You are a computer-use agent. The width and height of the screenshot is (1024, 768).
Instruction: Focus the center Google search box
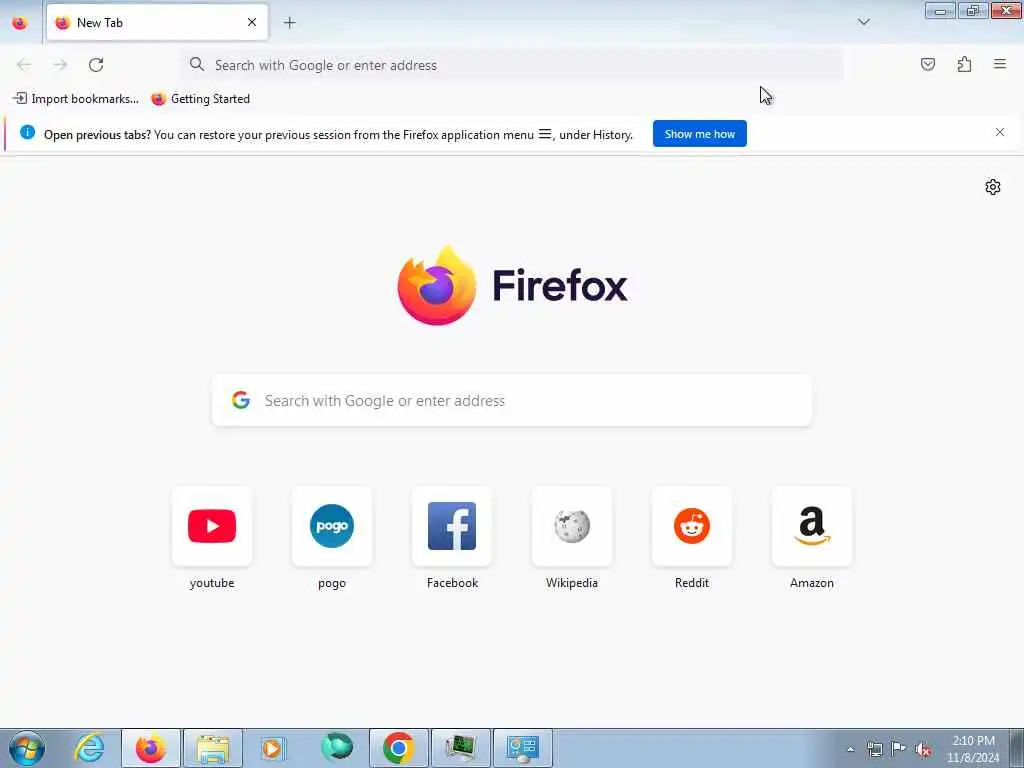[512, 400]
